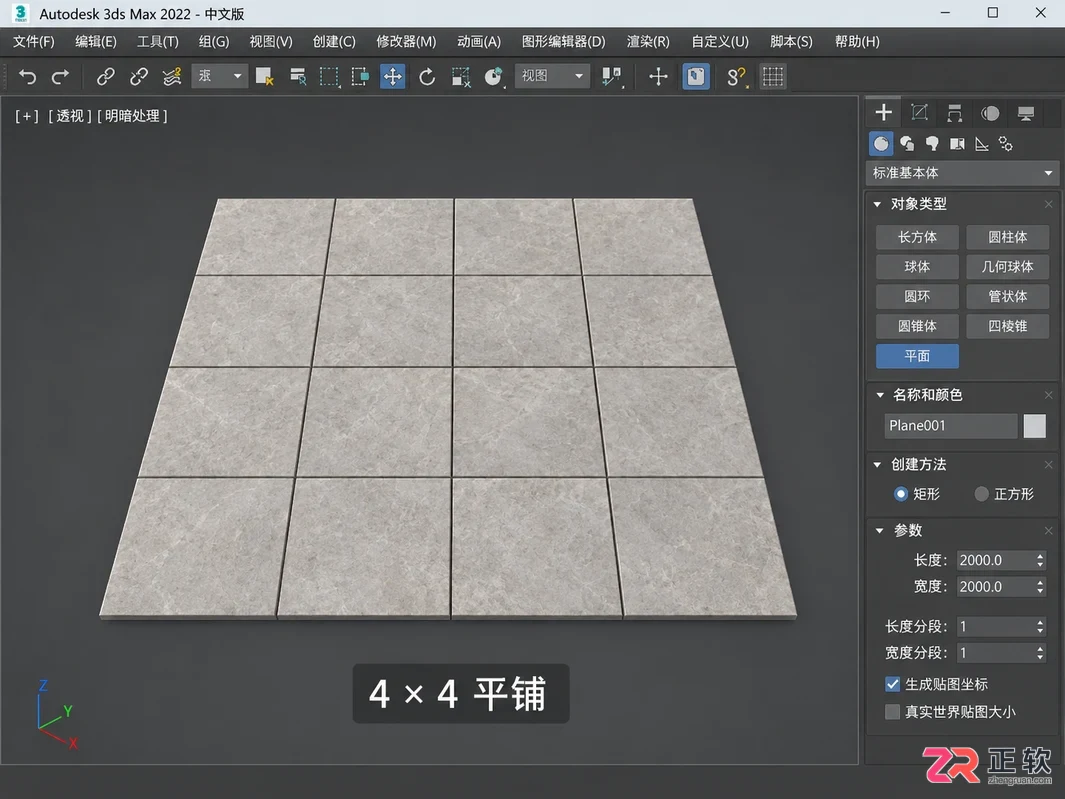
Task: Open the Motion panel tab
Action: pyautogui.click(x=990, y=113)
